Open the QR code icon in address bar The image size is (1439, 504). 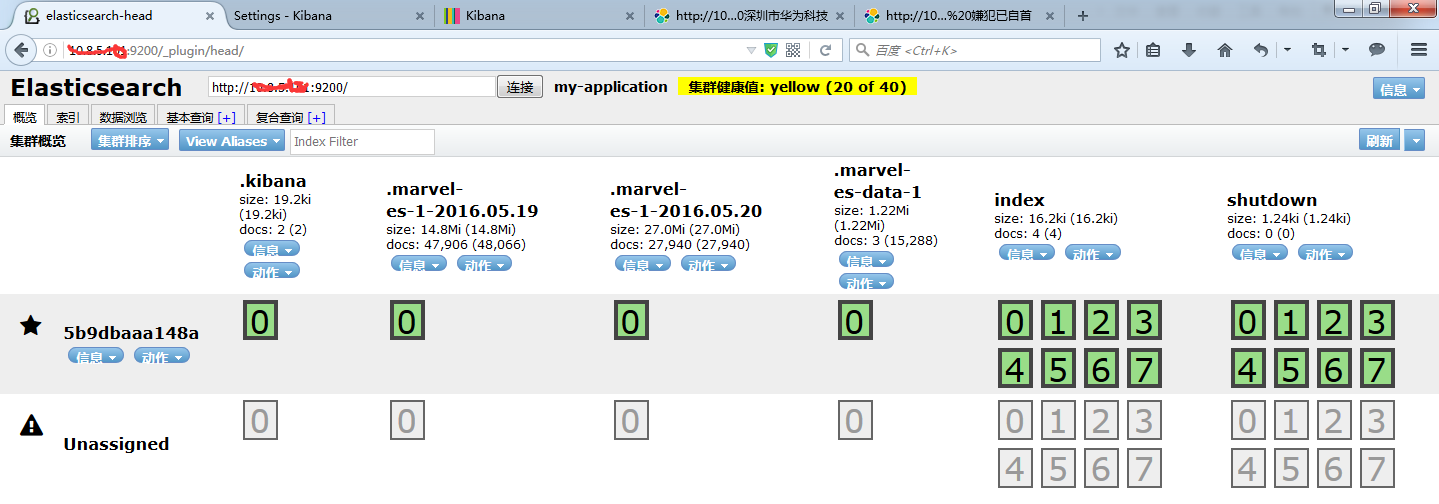(x=794, y=50)
